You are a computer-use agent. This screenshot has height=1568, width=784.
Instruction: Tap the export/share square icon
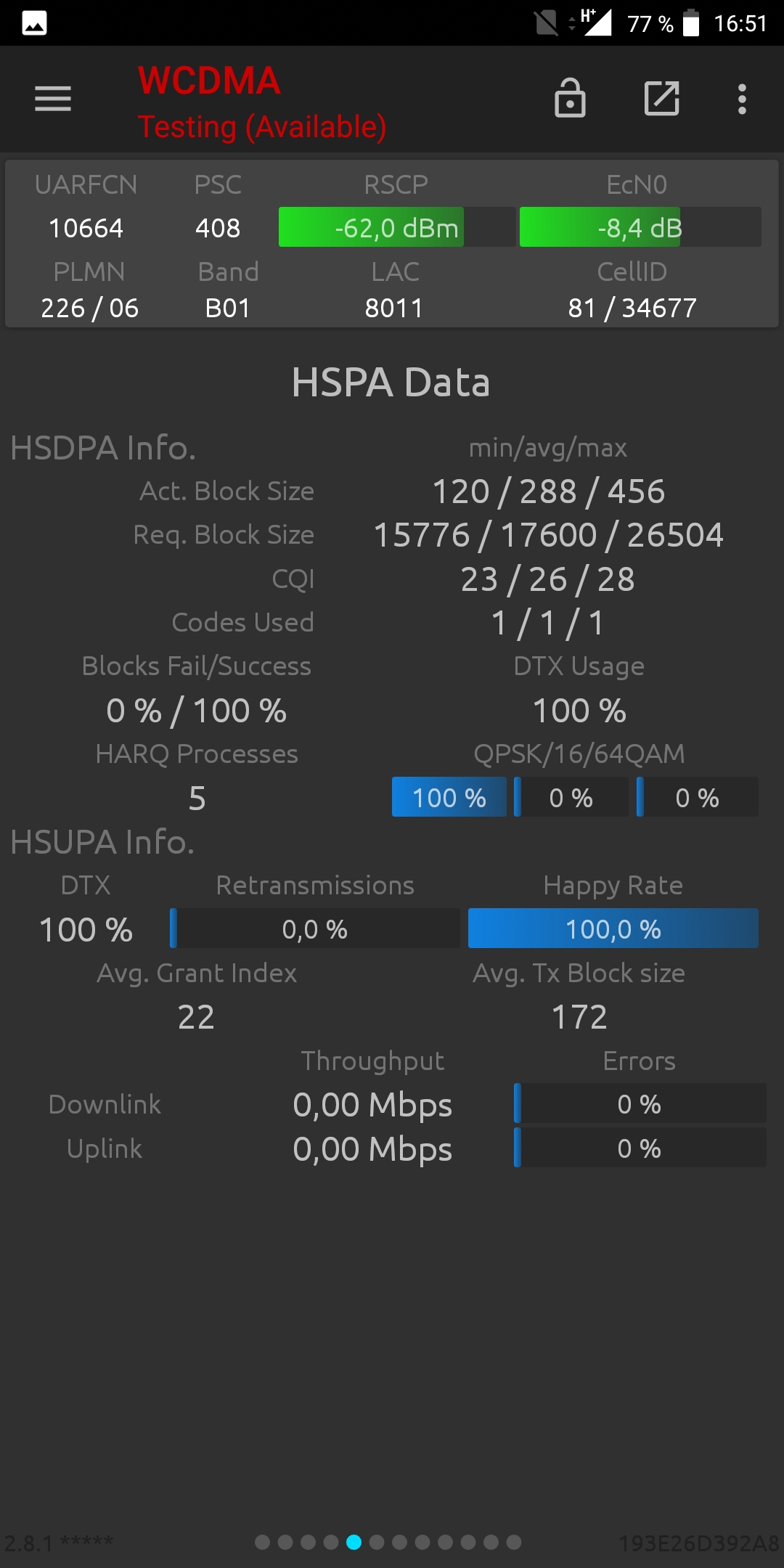pos(661,98)
